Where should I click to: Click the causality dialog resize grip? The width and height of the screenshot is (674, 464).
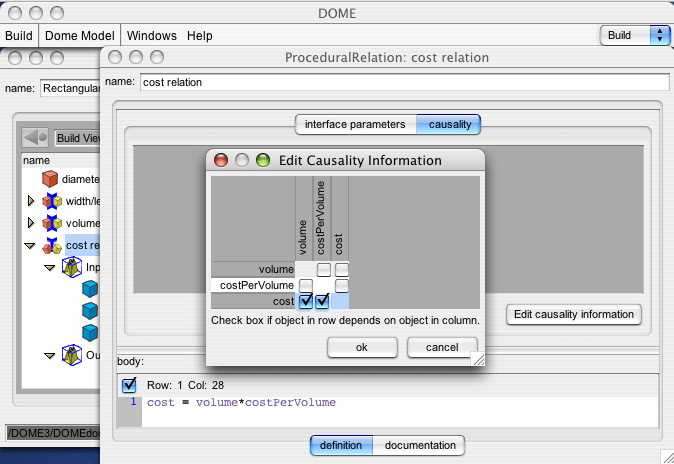point(478,360)
